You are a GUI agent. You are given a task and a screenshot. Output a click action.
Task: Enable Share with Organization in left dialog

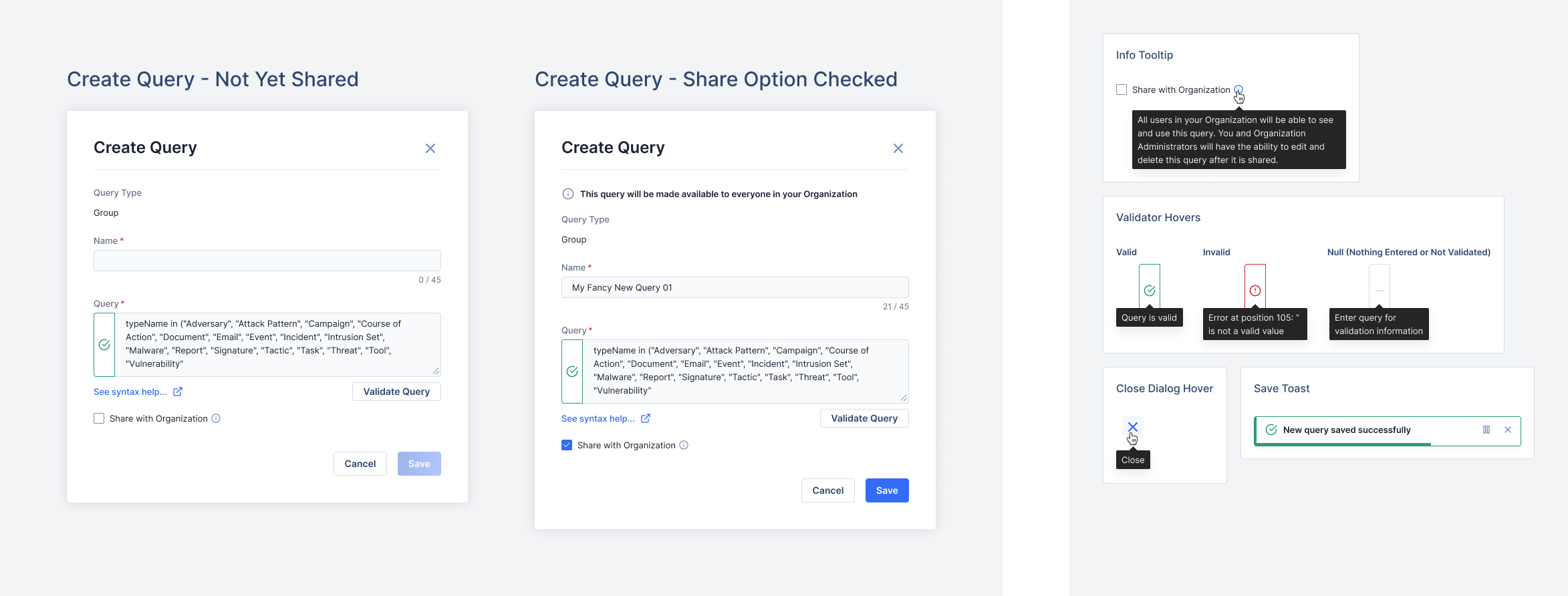click(x=99, y=419)
